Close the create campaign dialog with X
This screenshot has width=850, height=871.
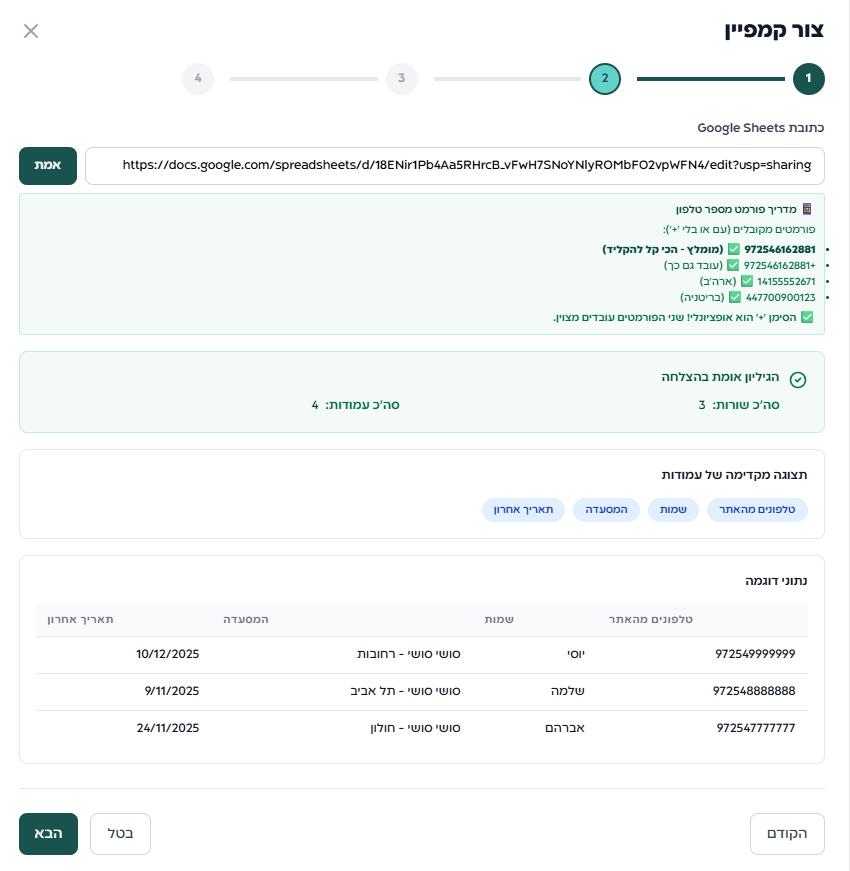click(x=31, y=31)
